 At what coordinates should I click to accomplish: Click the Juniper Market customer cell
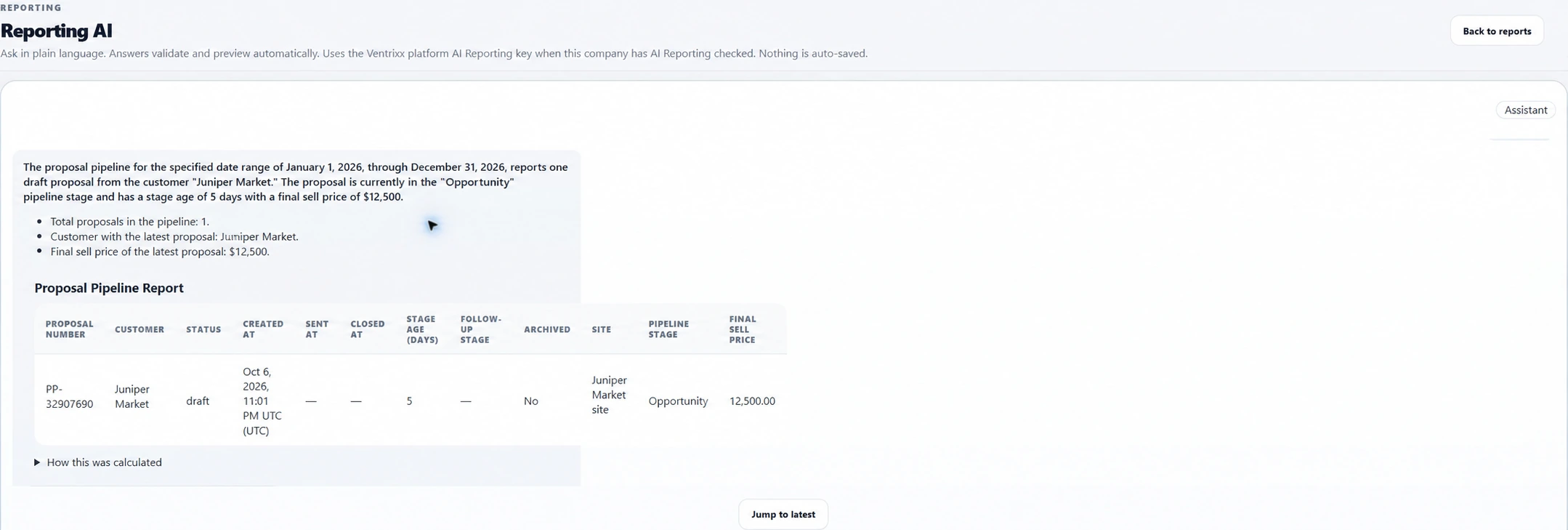pyautogui.click(x=132, y=396)
